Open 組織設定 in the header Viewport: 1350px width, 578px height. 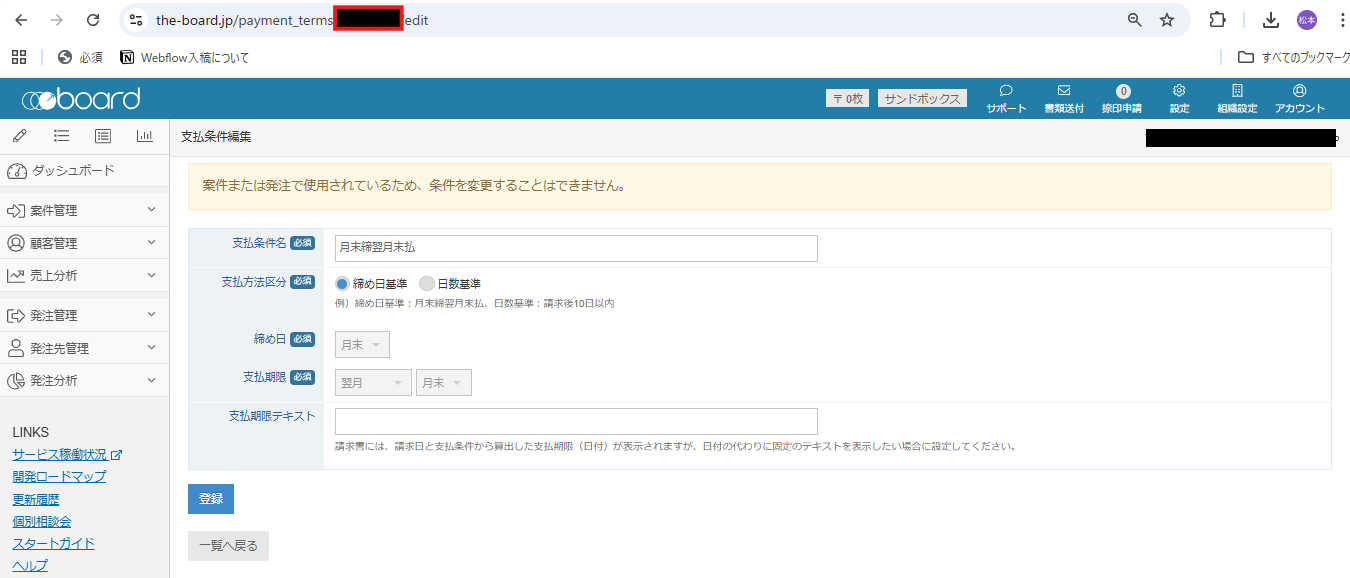point(1237,98)
